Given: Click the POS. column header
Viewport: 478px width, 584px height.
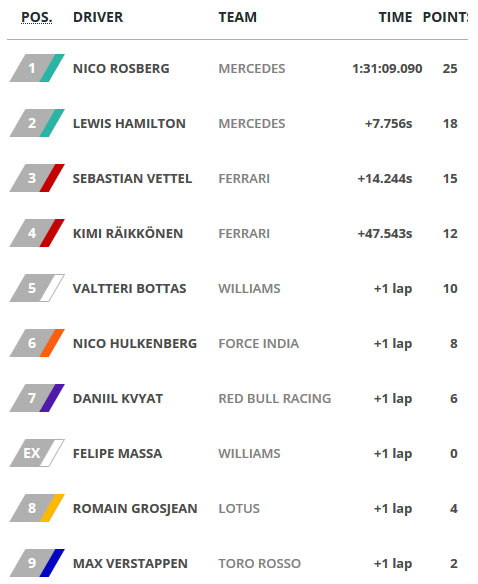Looking at the screenshot, I should [37, 17].
